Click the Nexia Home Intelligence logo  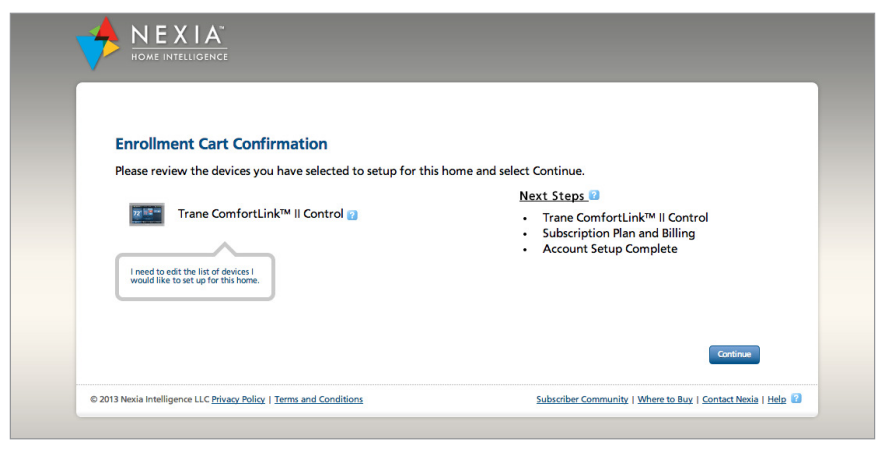click(152, 43)
